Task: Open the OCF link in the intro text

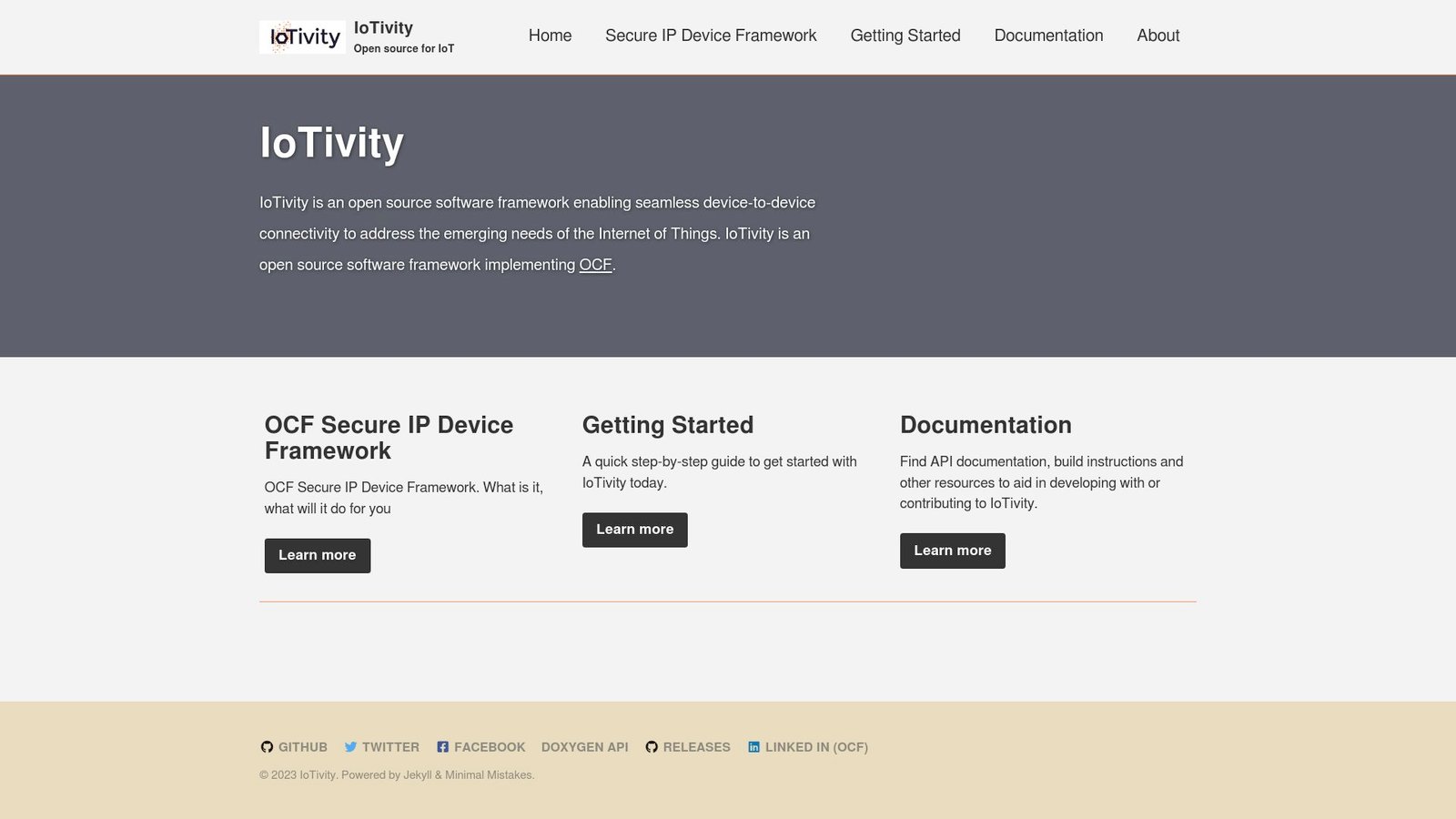Action: pos(595,265)
